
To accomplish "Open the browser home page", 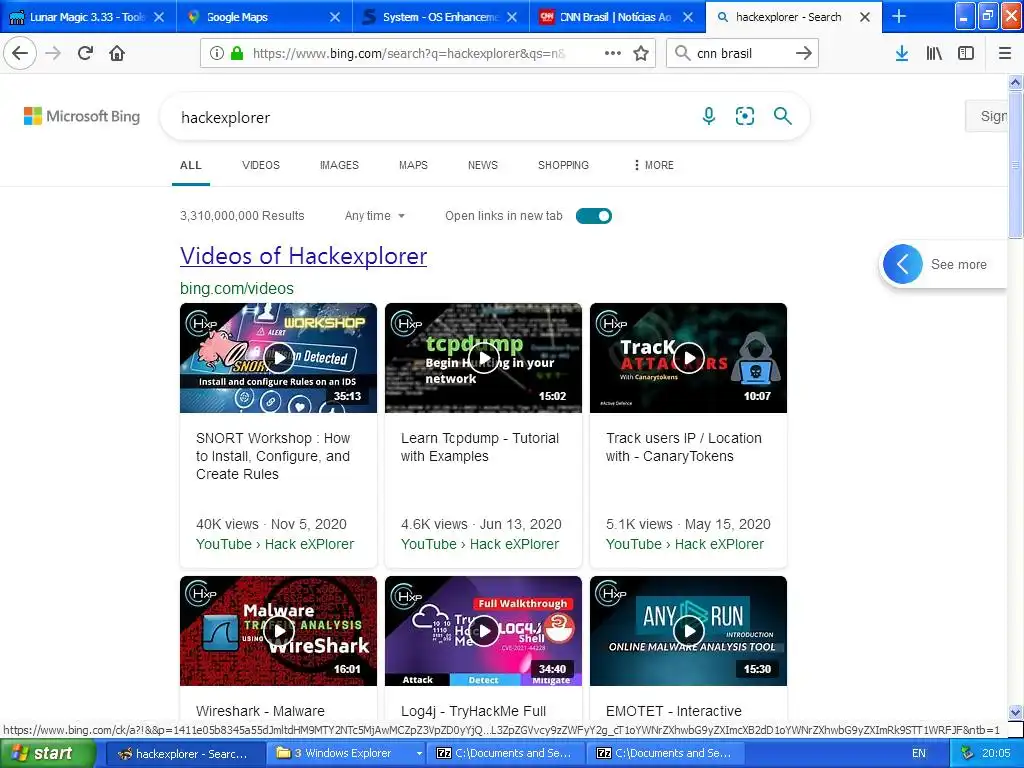I will click(x=117, y=53).
